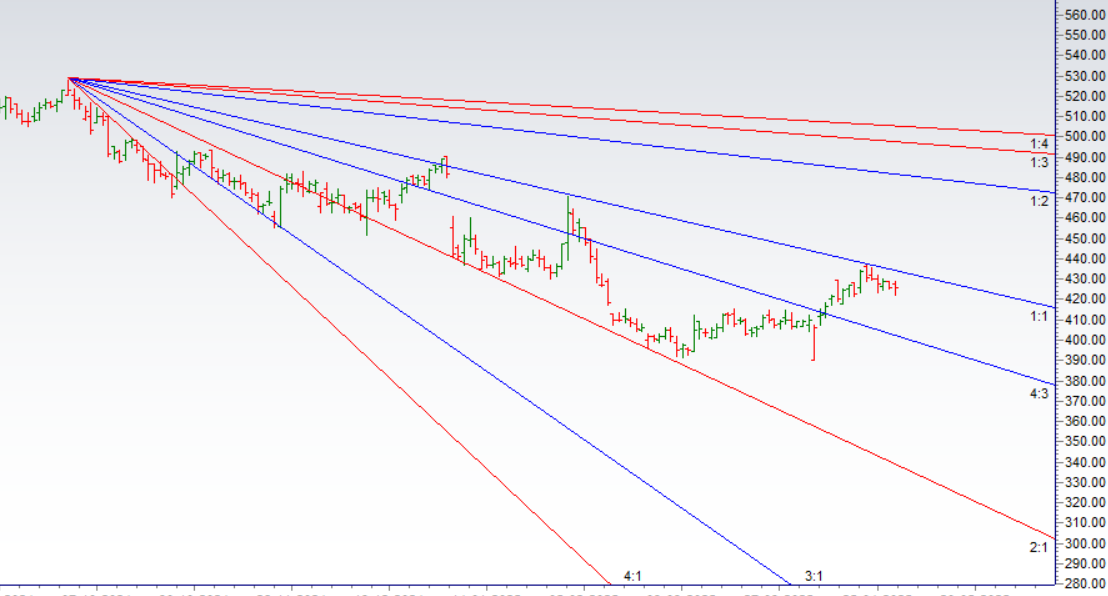Click the 560.00 price axis label
Viewport: 1108px width, 596px height.
(x=1085, y=15)
